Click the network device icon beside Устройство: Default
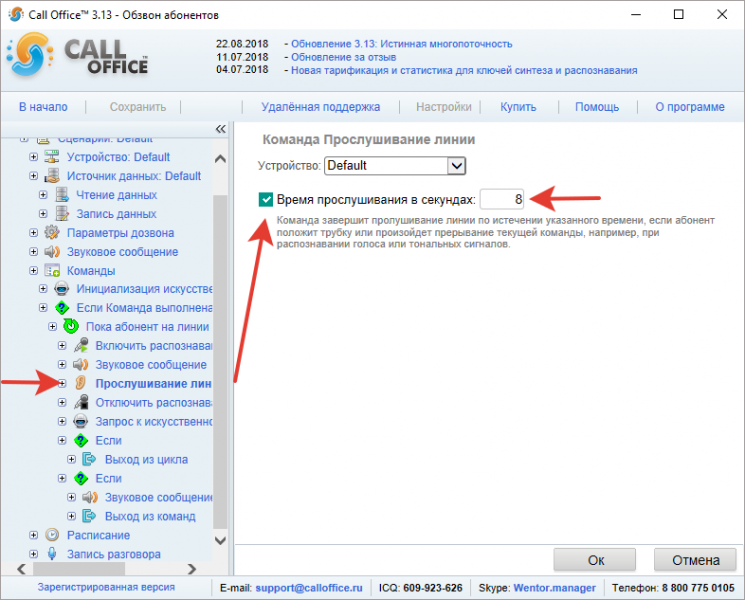Viewport: 745px width, 600px height. (52, 157)
